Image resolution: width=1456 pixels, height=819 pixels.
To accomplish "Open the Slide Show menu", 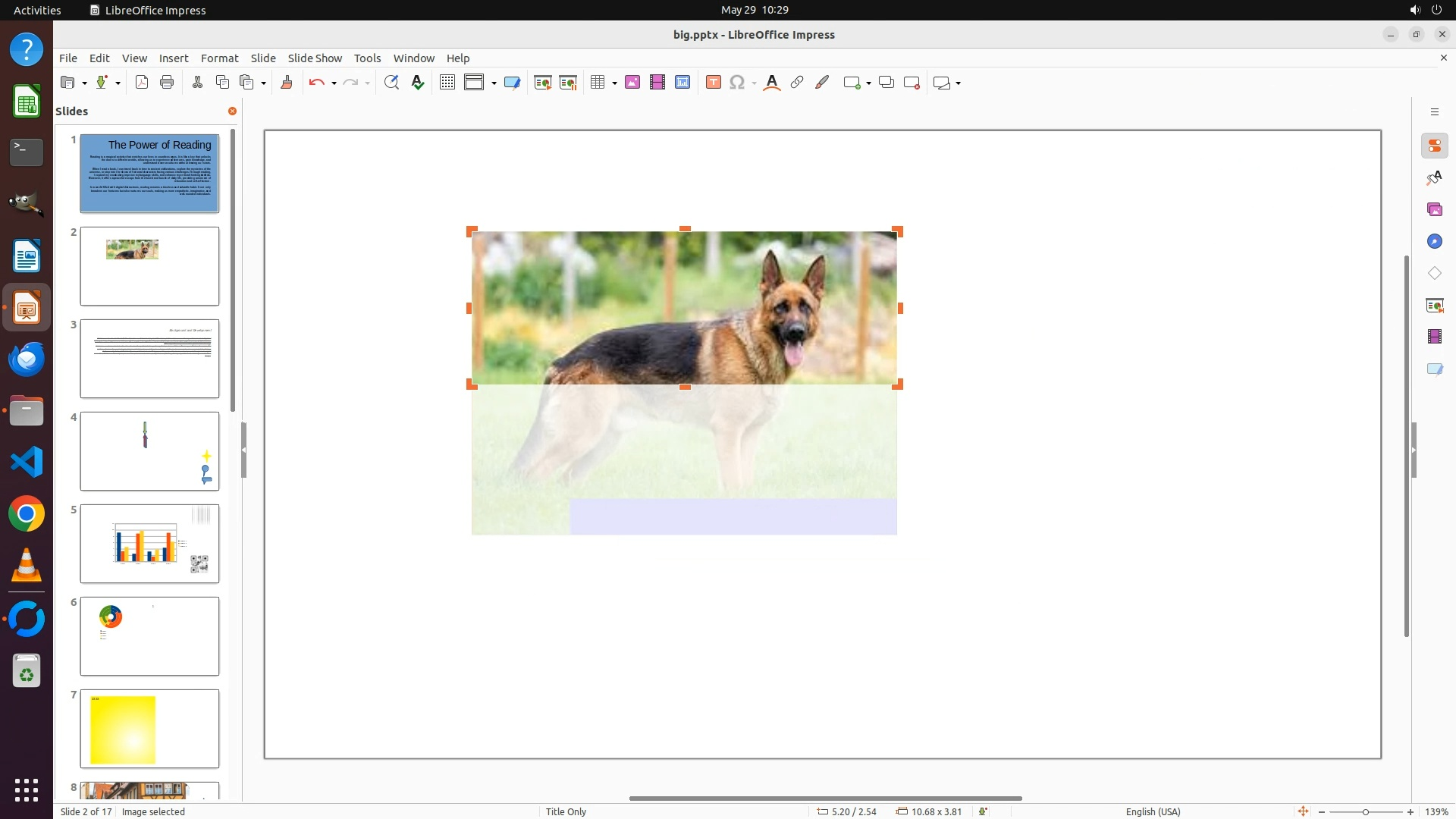I will tap(314, 58).
